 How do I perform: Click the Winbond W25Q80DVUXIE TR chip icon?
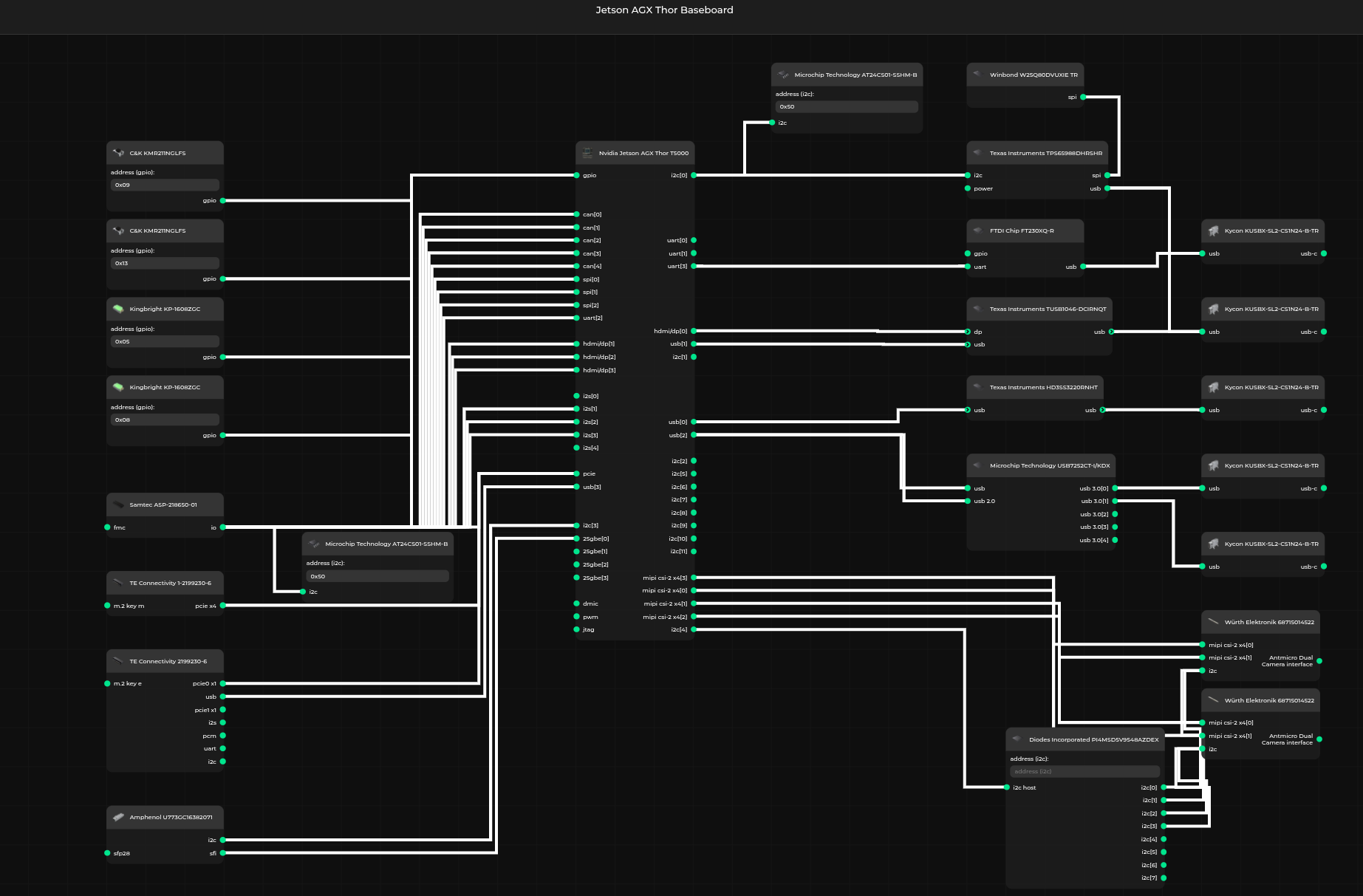978,75
